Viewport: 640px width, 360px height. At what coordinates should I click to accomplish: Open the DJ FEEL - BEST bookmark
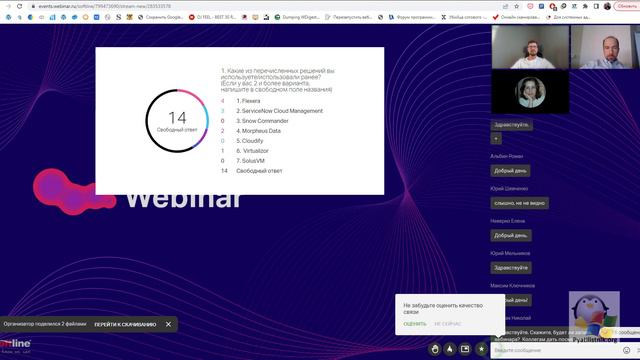(x=213, y=17)
